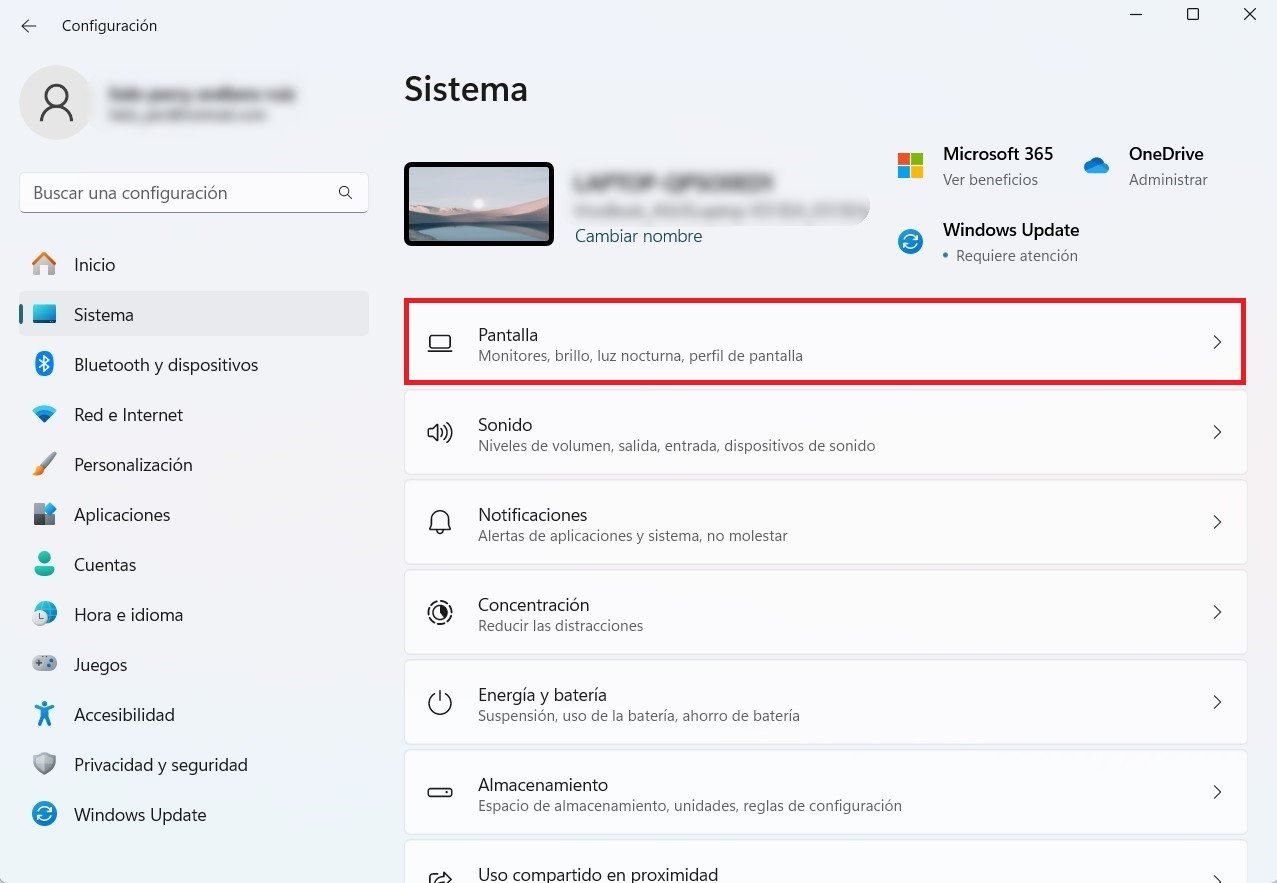This screenshot has height=883, width=1277.
Task: Open Energía y batería via its chevron
Action: click(x=1217, y=702)
